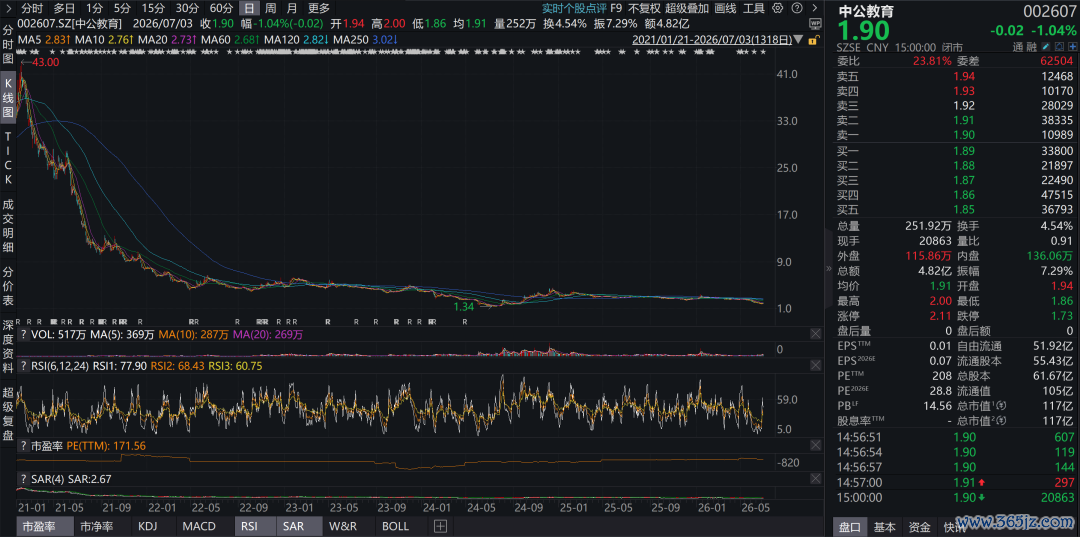
Task: Switch to the 分时 intraday period
Action: (x=32, y=9)
